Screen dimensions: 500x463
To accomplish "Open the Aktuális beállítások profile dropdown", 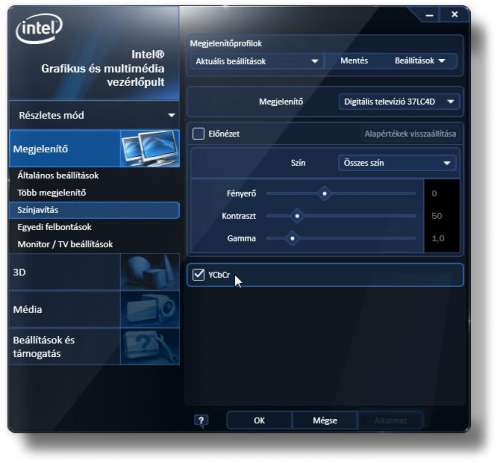I will (x=256, y=61).
